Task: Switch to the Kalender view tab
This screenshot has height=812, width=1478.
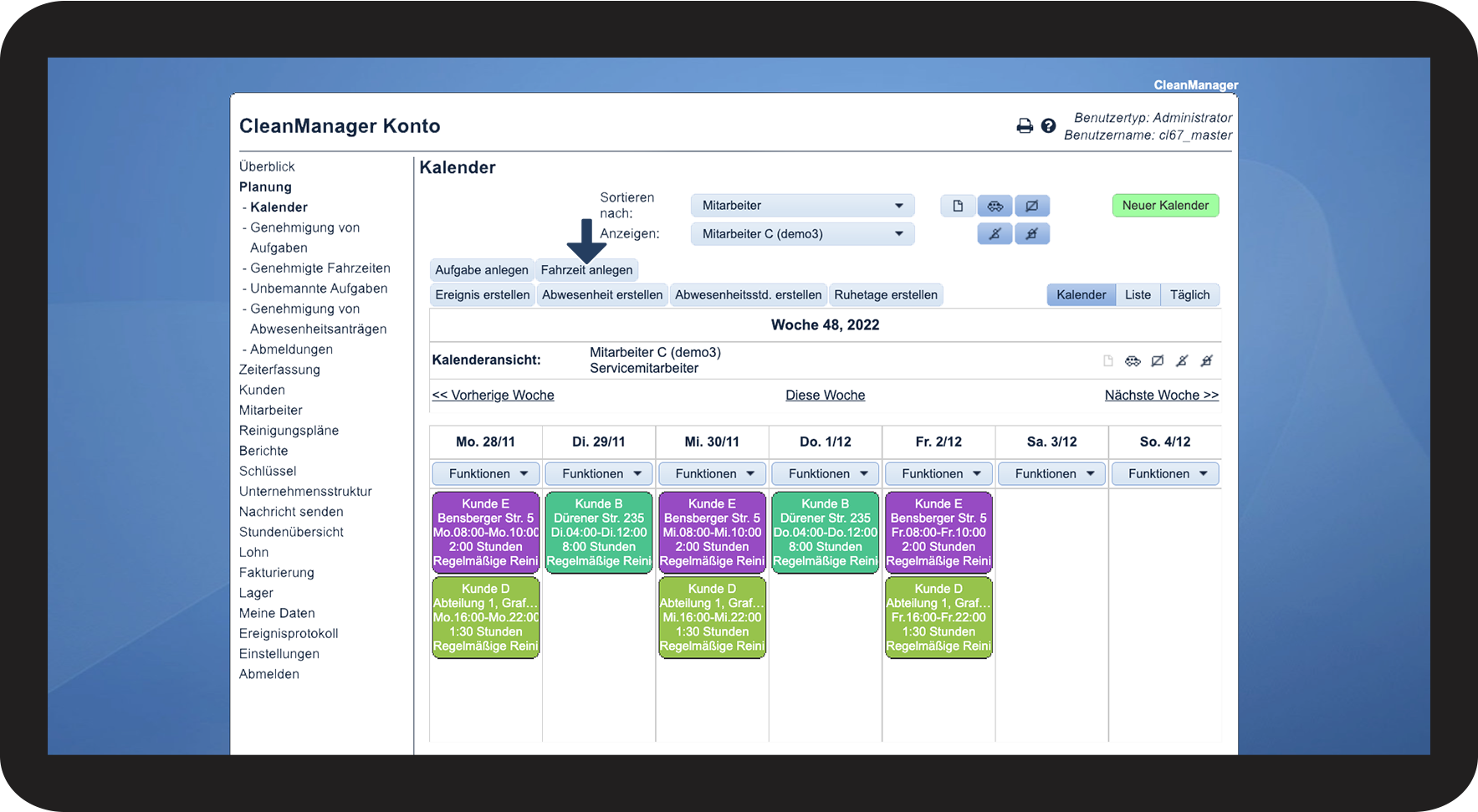Action: click(x=1082, y=295)
